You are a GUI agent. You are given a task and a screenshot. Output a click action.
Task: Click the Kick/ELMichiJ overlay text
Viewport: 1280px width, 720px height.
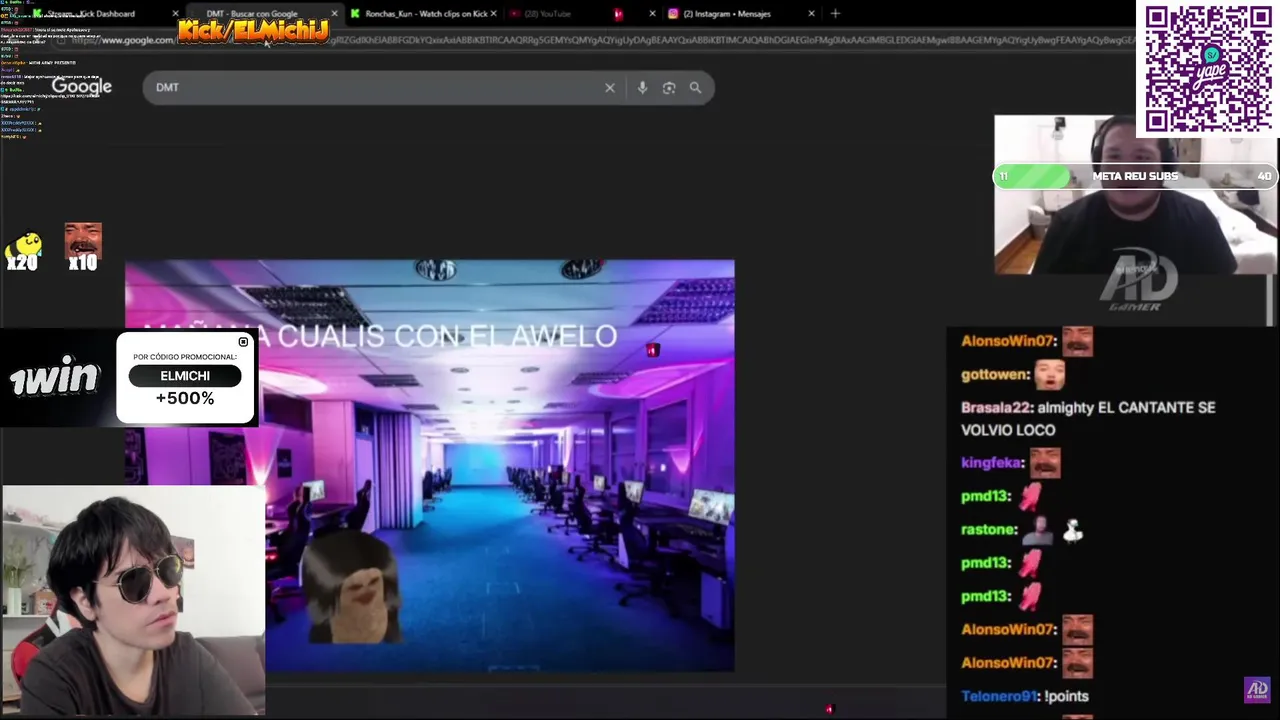click(253, 31)
